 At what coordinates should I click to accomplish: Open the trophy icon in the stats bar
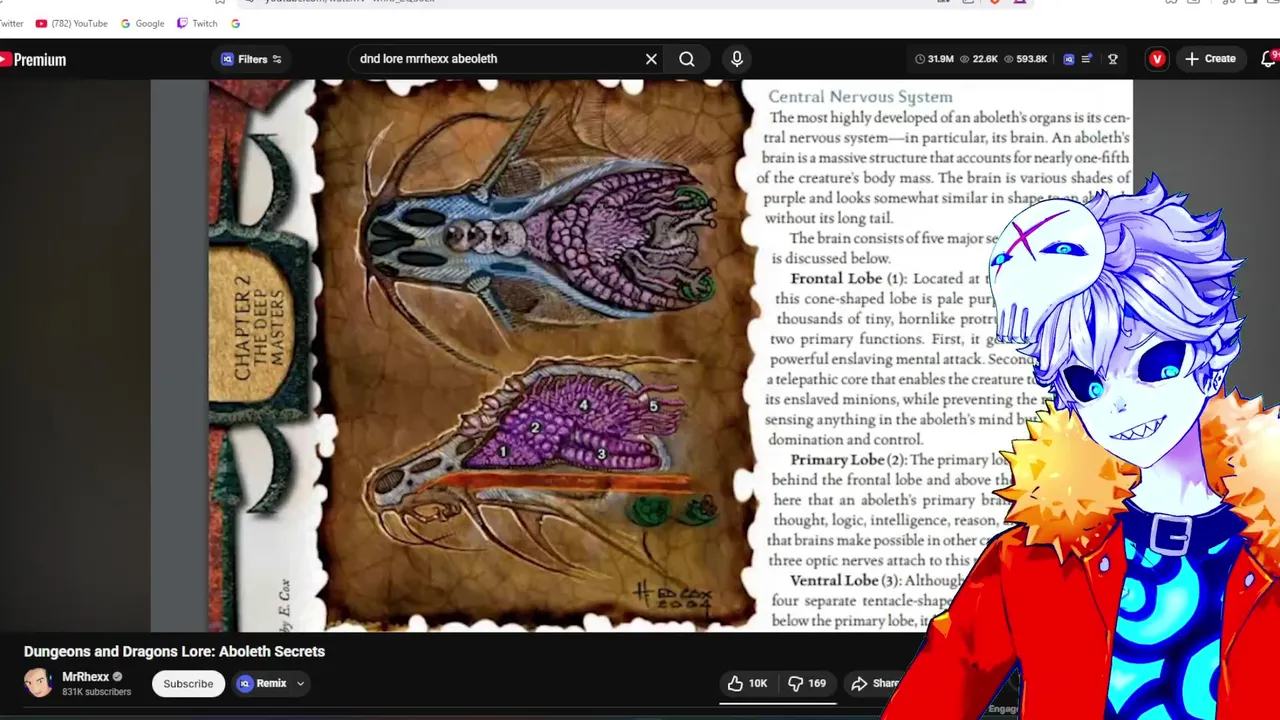tap(1113, 59)
